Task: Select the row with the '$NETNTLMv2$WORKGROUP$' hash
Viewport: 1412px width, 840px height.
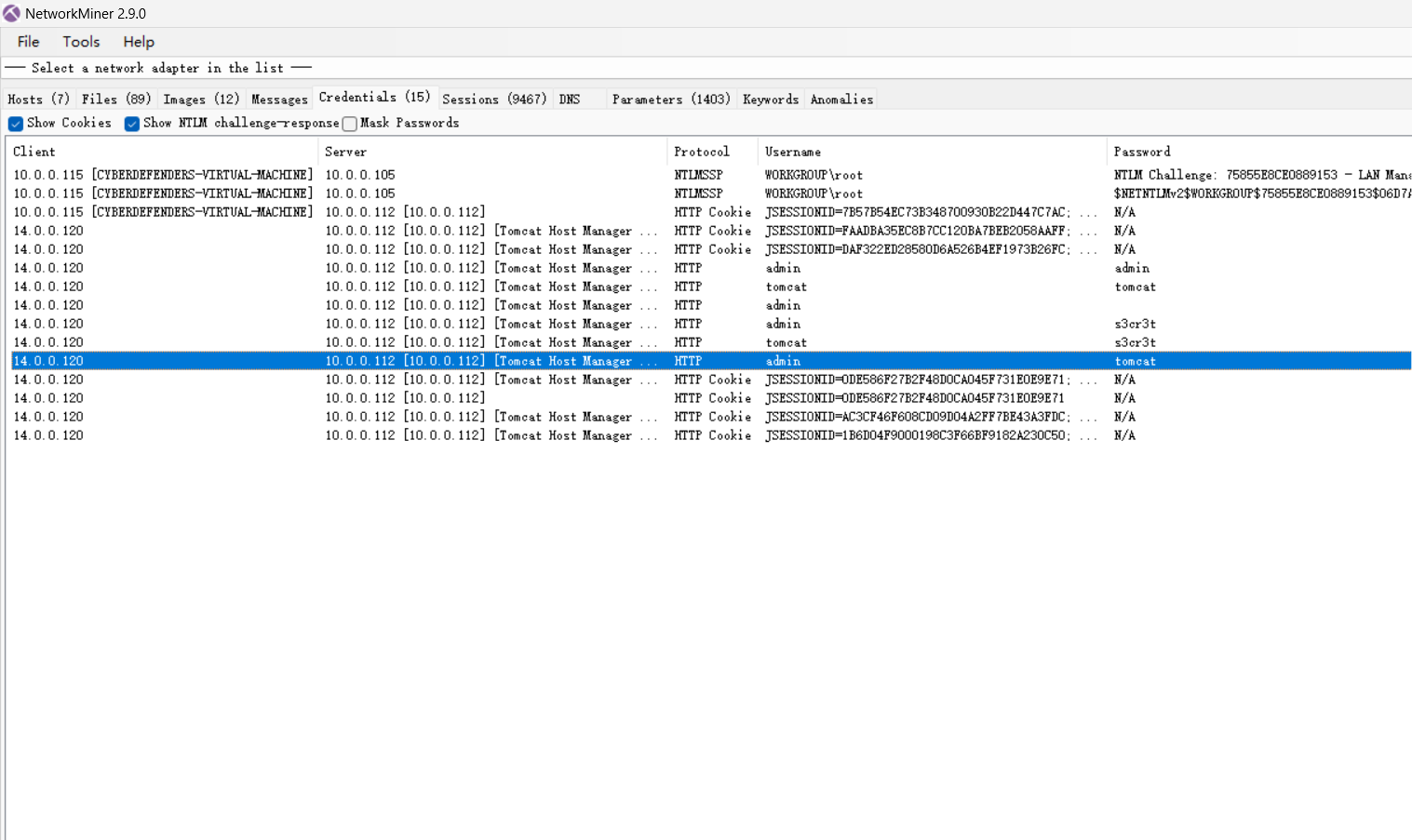Action: [711, 193]
